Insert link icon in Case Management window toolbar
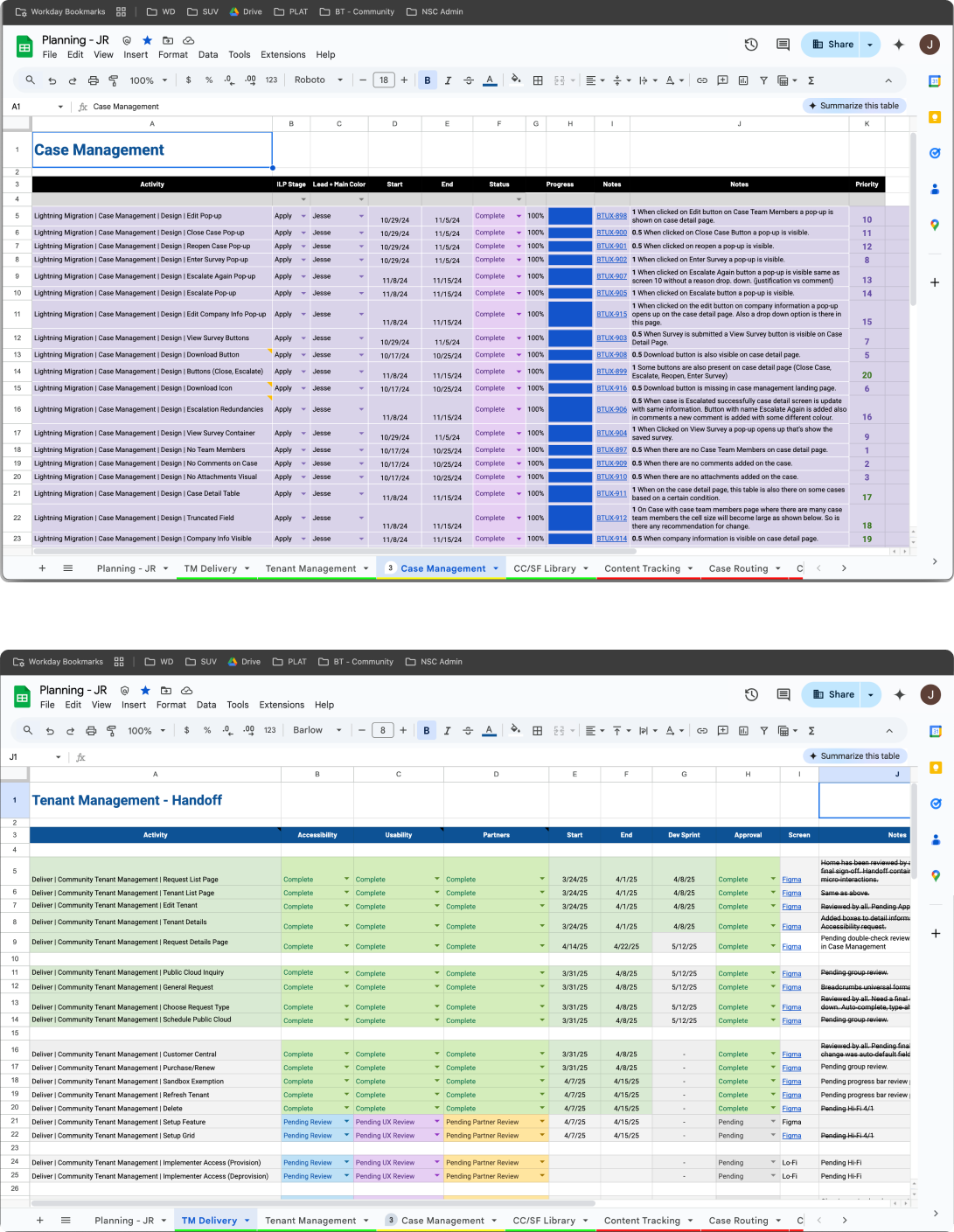The height and width of the screenshot is (1232, 954). tap(701, 80)
